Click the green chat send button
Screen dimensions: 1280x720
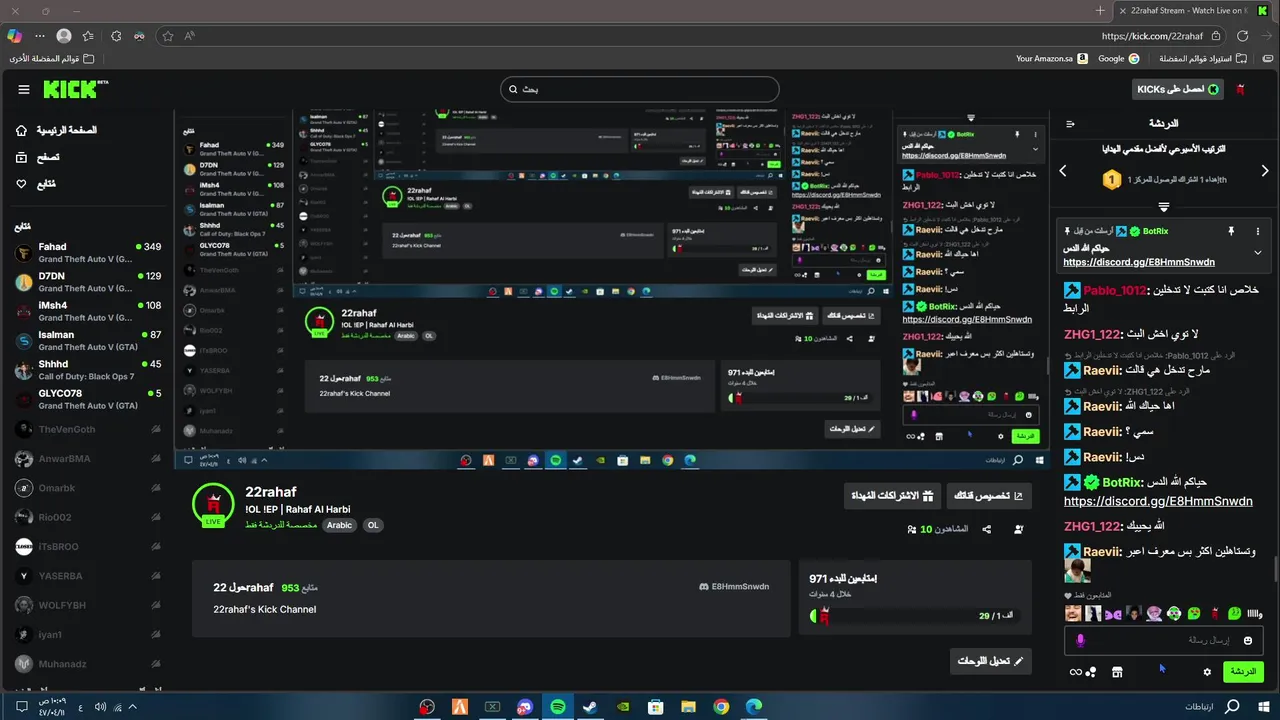coord(1243,672)
